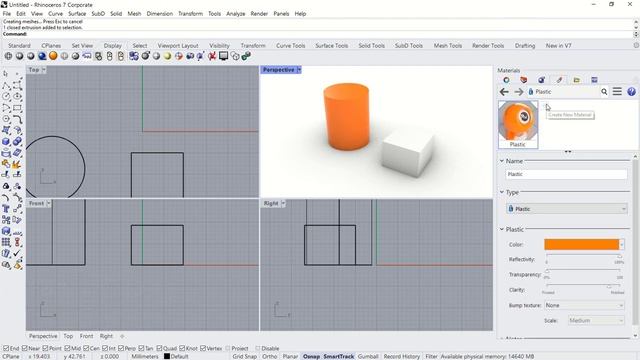Select the Circle tool in left toolbar
The height and width of the screenshot is (360, 640).
[x=6, y=97]
